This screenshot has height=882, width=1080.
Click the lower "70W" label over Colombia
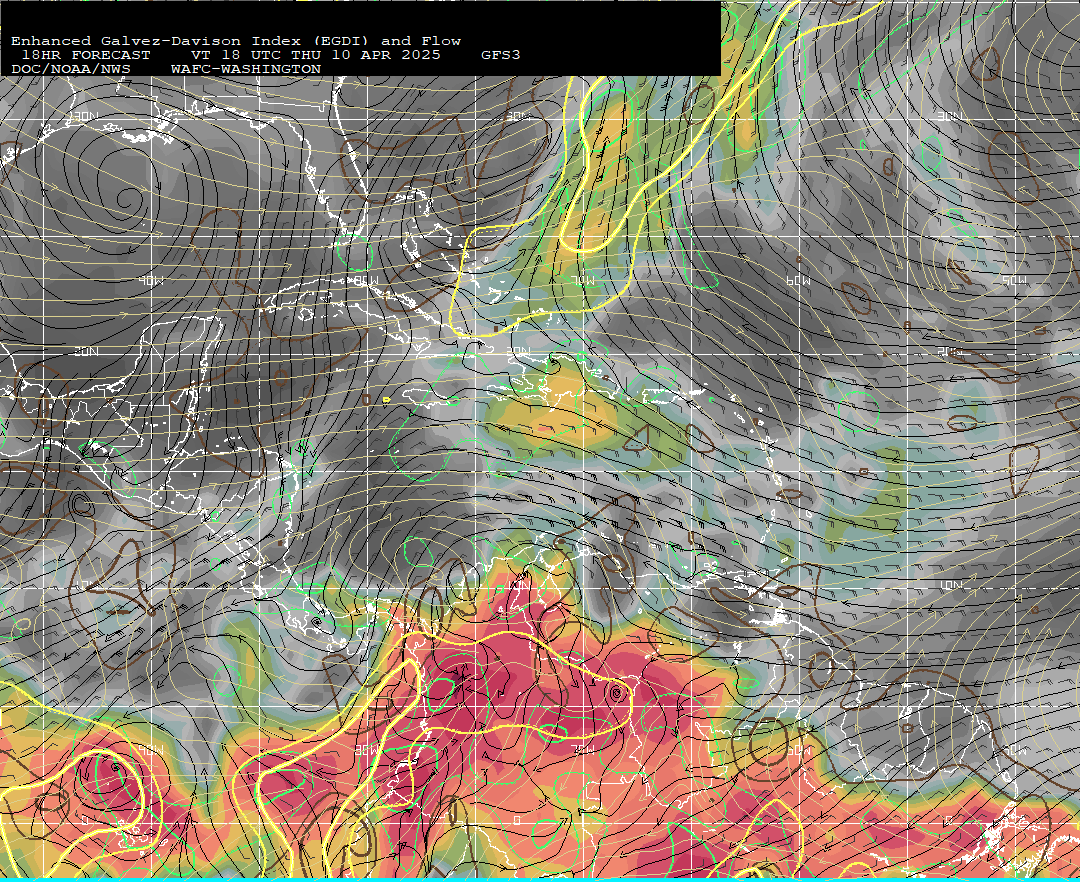coord(583,749)
